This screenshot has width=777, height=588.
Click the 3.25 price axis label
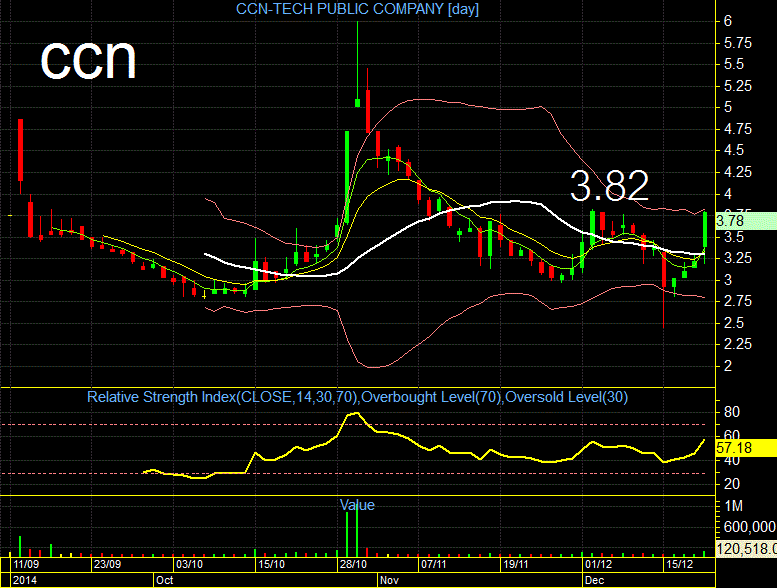(x=738, y=258)
